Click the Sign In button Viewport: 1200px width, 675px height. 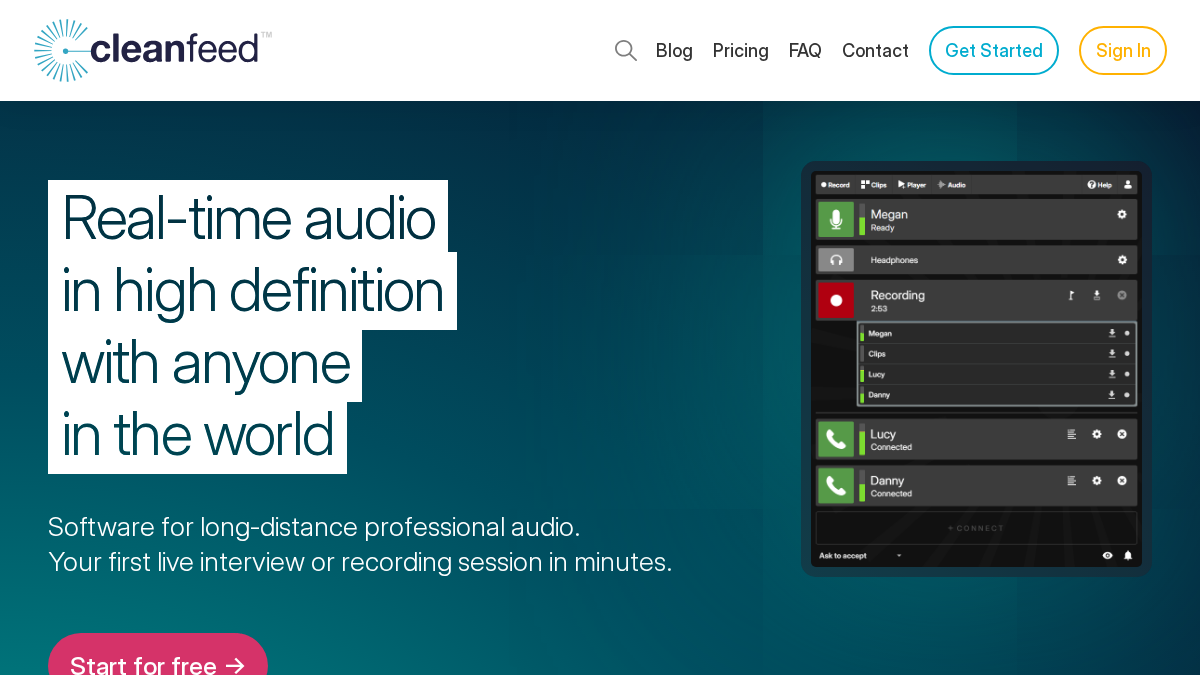pos(1123,50)
